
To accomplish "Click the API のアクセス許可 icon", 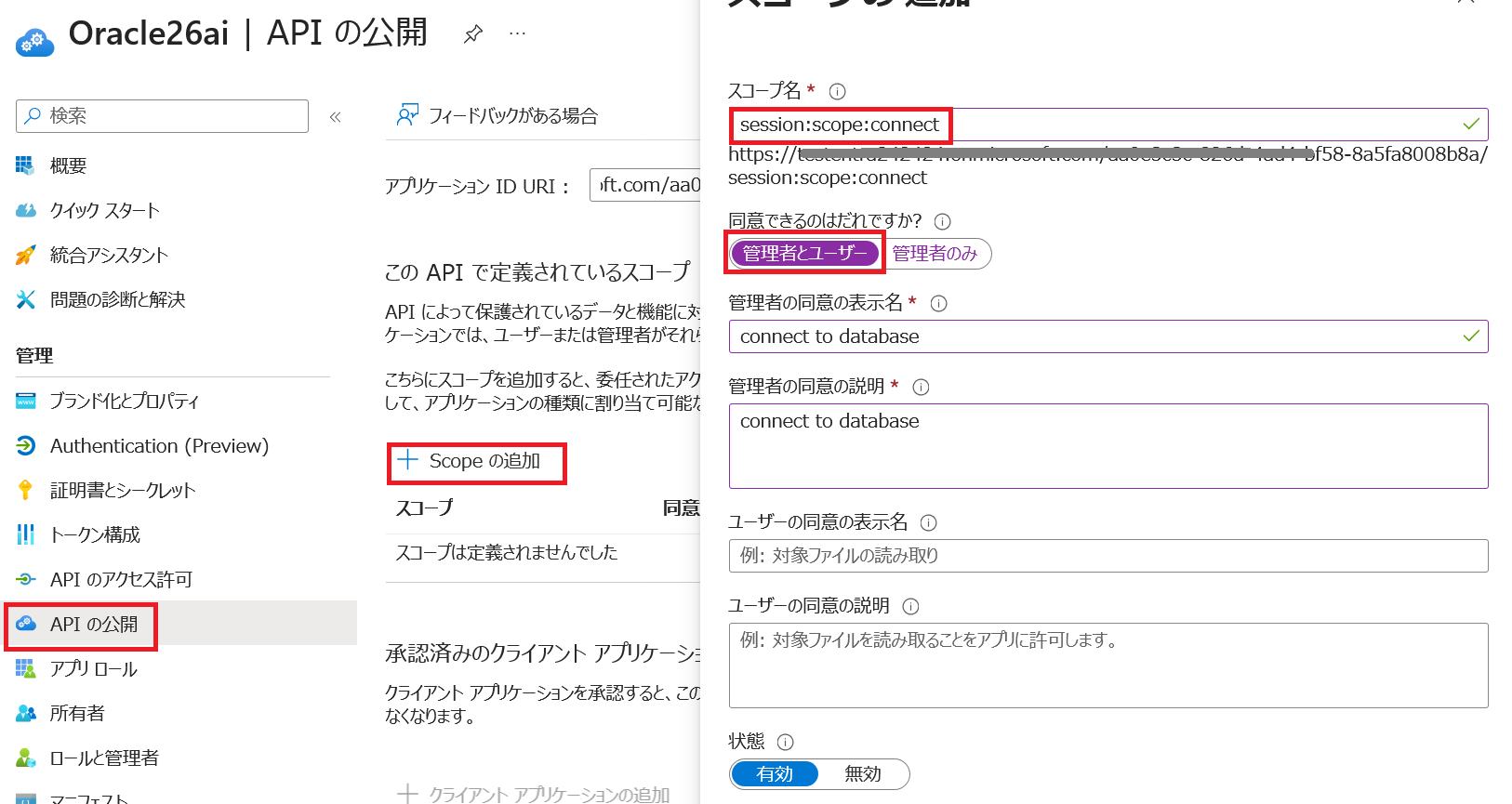I will [25, 579].
